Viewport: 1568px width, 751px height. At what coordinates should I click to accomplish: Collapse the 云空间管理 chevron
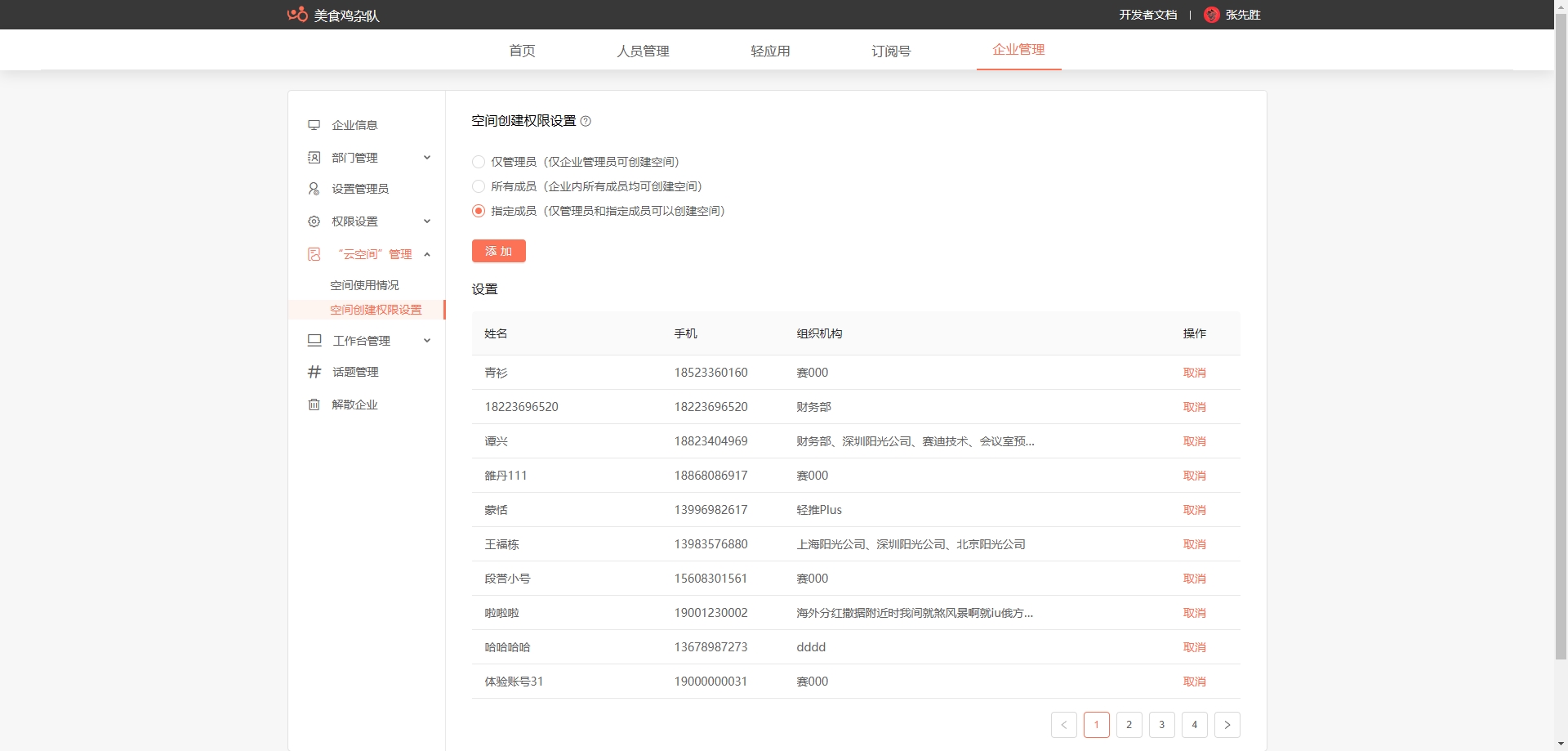427,254
